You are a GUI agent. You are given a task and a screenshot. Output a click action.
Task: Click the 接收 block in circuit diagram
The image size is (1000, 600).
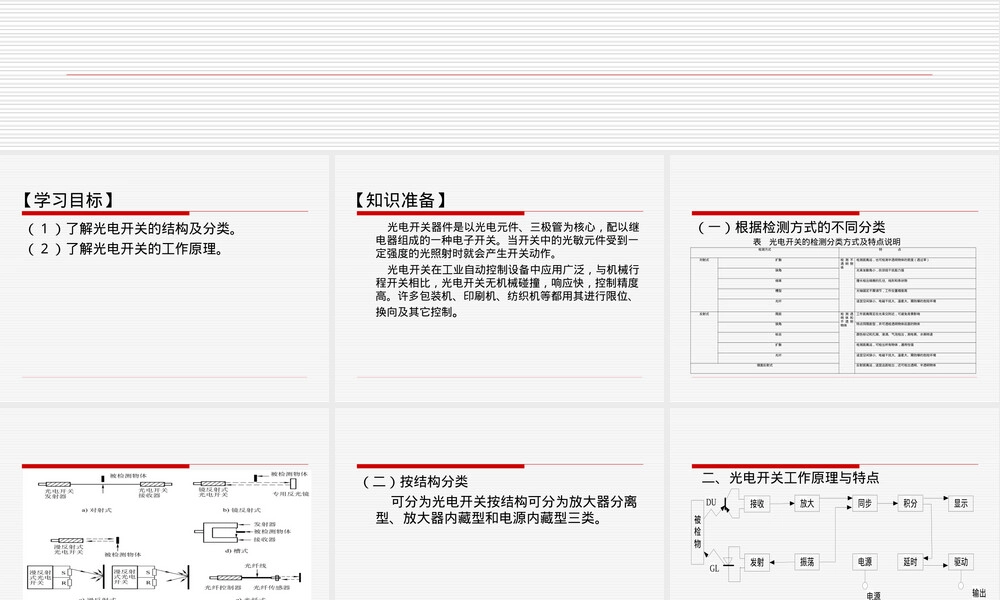(757, 504)
